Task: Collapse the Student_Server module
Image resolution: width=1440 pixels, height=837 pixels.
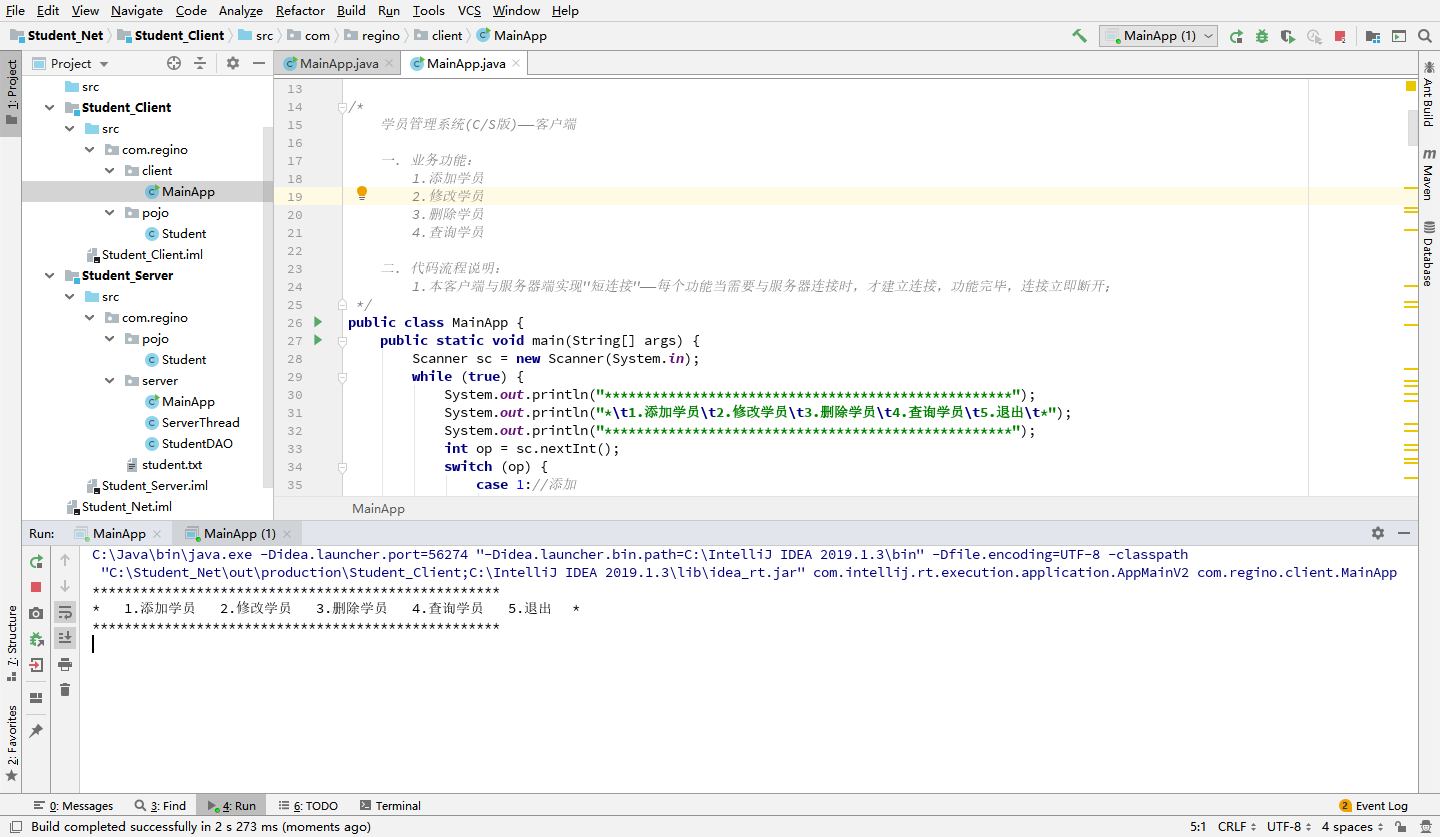Action: (50, 275)
